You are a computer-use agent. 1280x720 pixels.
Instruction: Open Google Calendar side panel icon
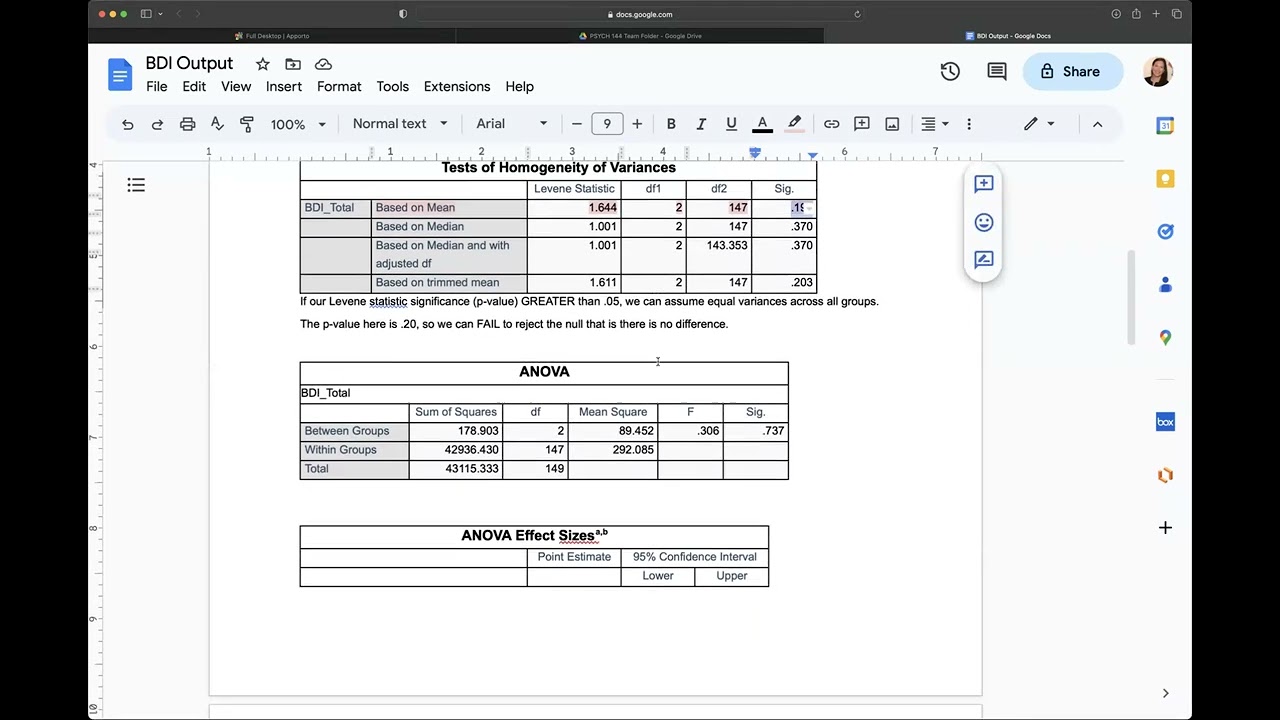tap(1165, 125)
